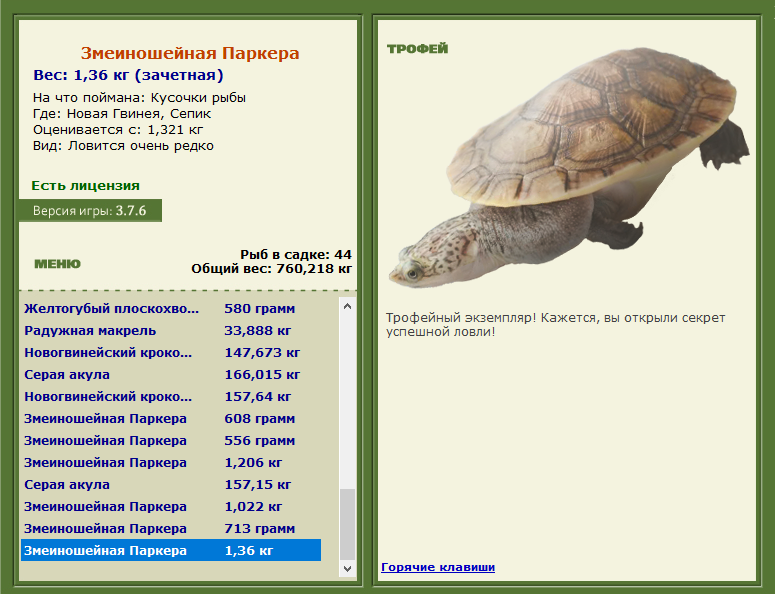Click the turtle trophy image

click(568, 168)
